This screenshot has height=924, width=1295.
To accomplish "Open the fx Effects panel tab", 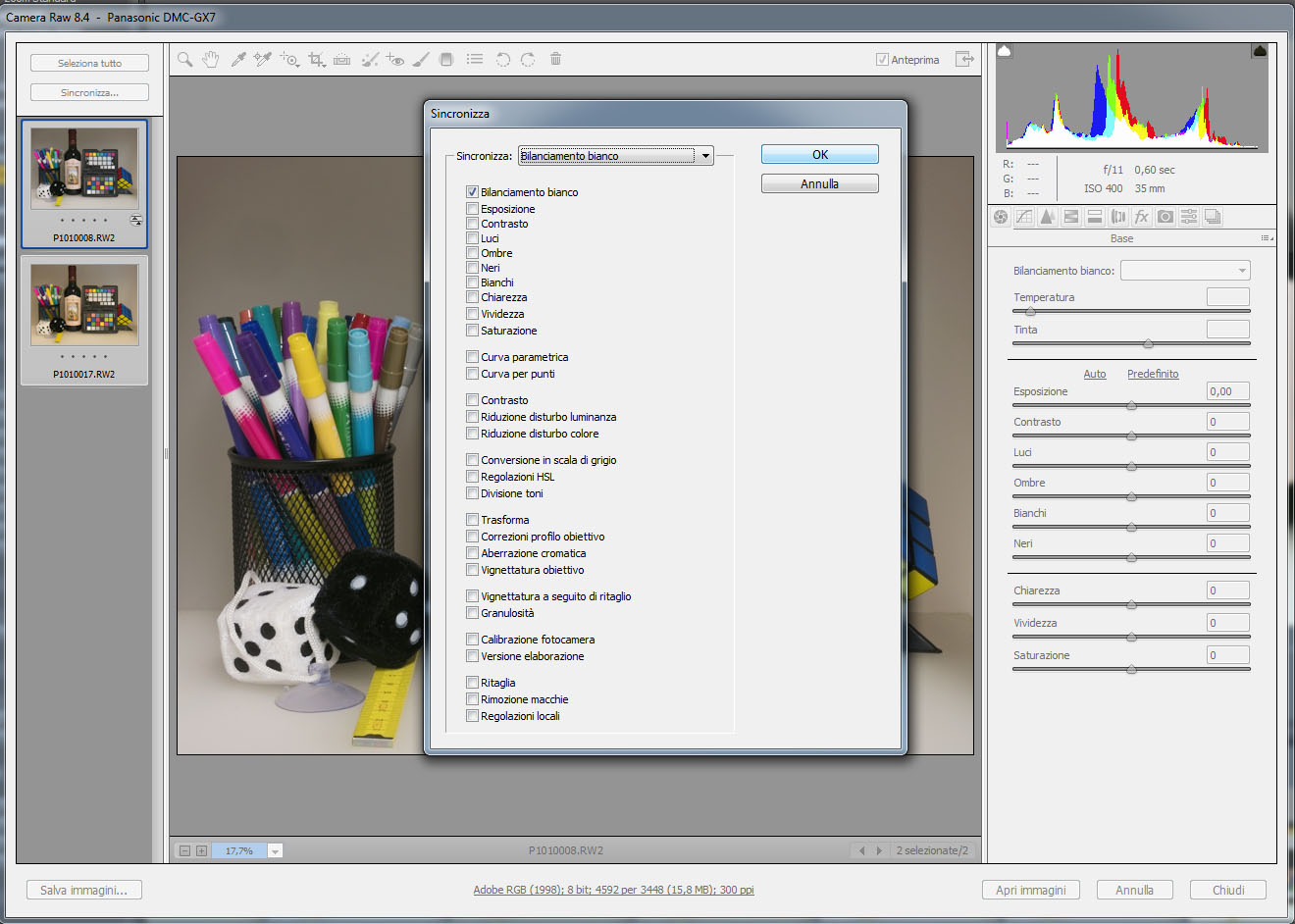I will coord(1141,217).
